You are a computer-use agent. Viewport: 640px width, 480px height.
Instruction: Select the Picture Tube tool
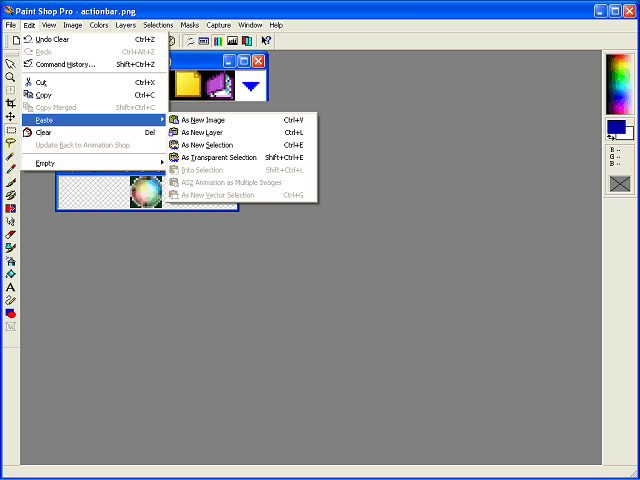11,248
